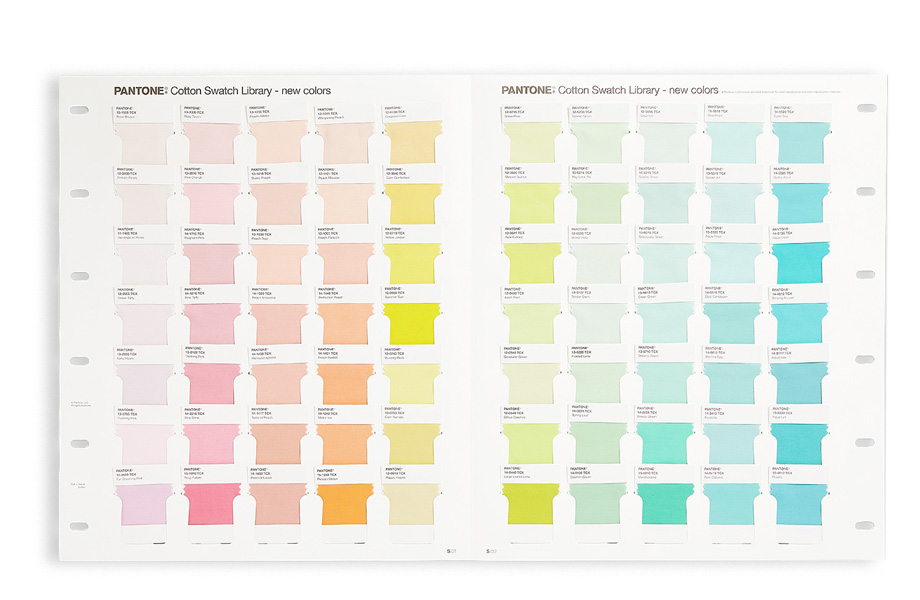Click the page number at bottom of right page
The image size is (920, 600).
click(490, 550)
